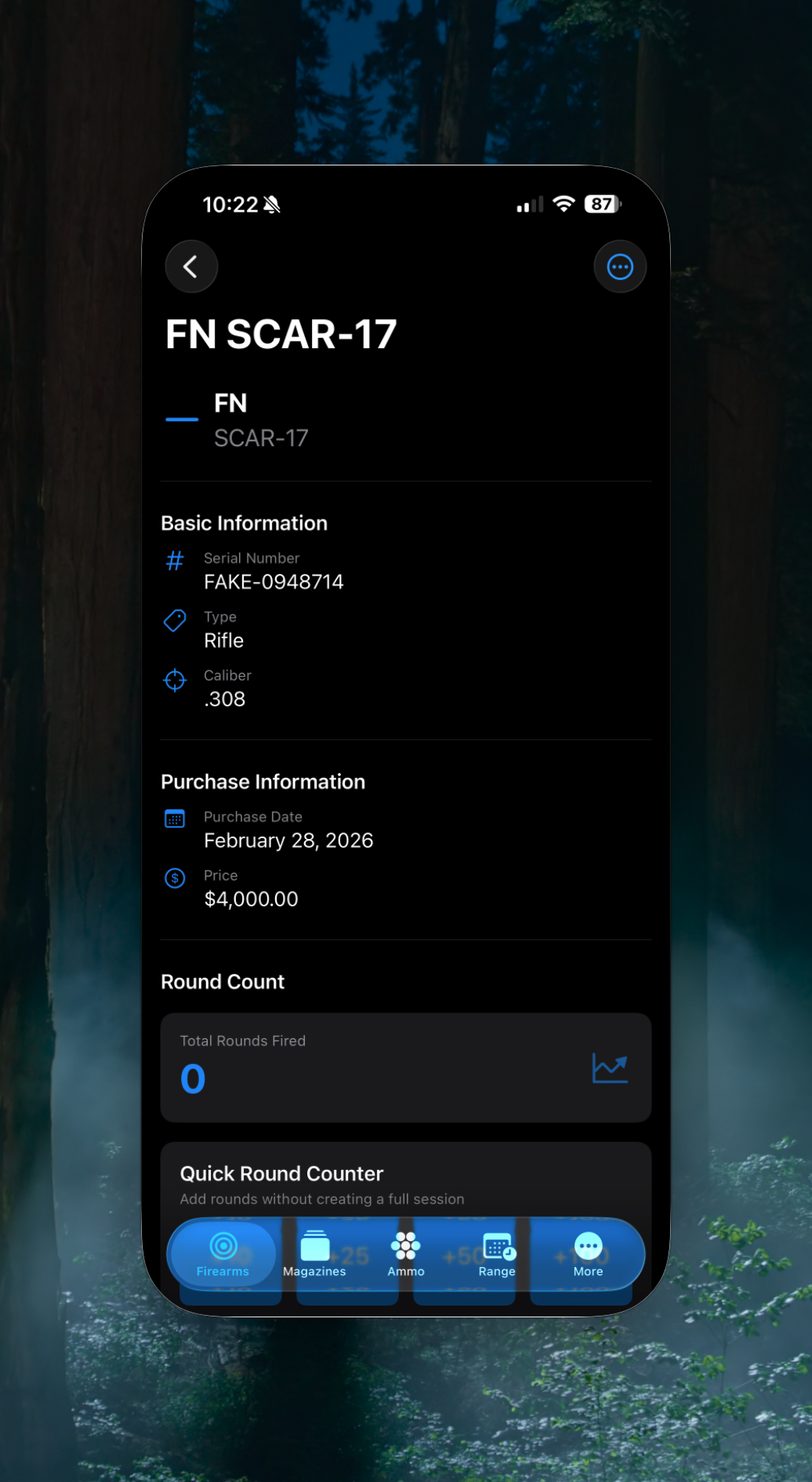
Task: Click the Purchase Date calendar icon
Action: 175,819
